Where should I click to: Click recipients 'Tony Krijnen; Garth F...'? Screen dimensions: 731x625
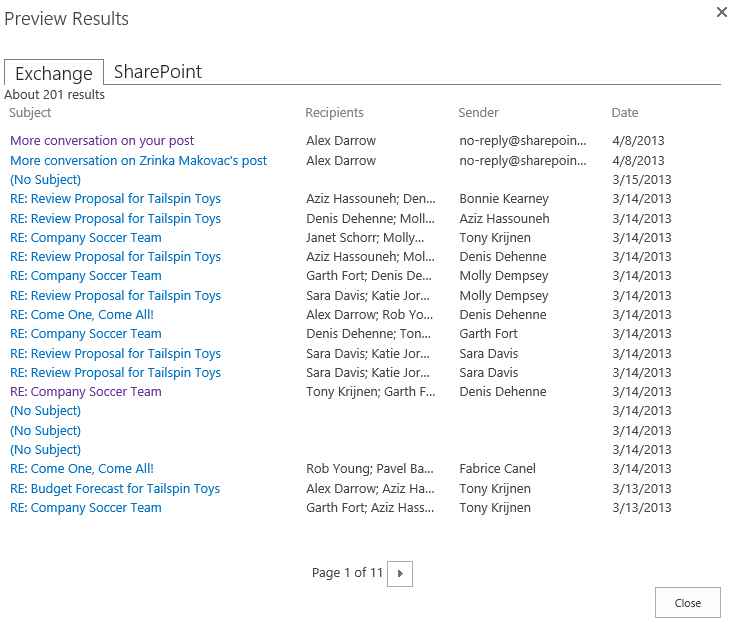tap(371, 391)
